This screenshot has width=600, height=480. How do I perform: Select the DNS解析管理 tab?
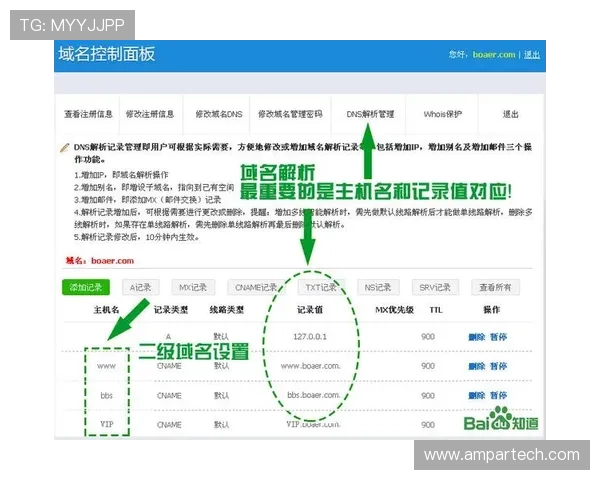coord(370,114)
